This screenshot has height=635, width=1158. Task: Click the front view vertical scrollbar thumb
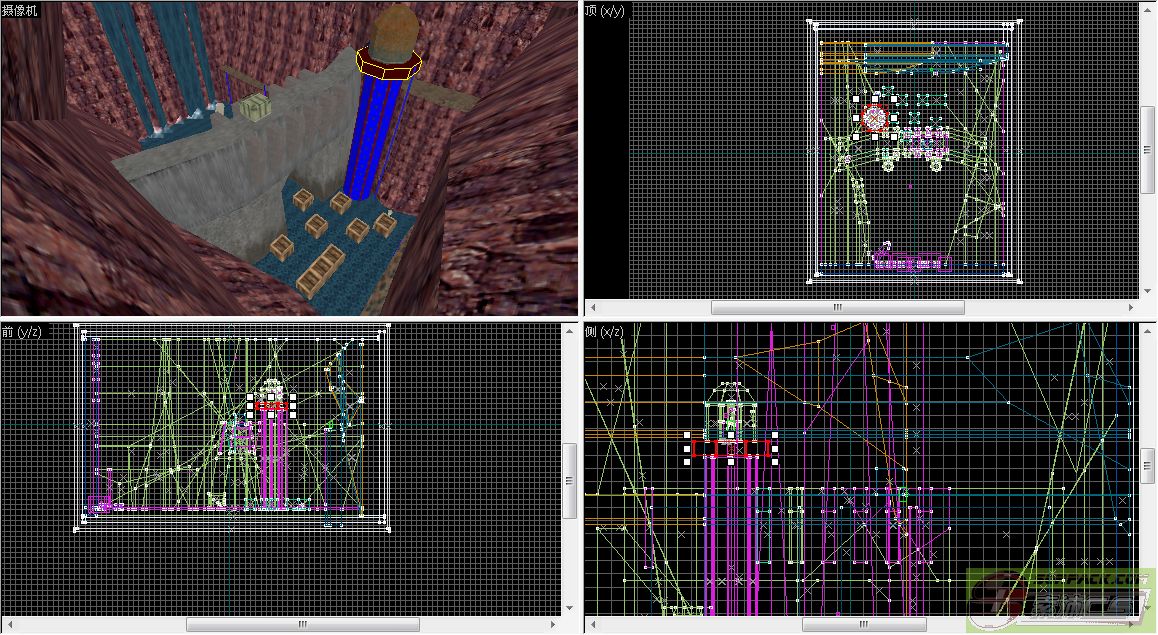click(x=570, y=480)
